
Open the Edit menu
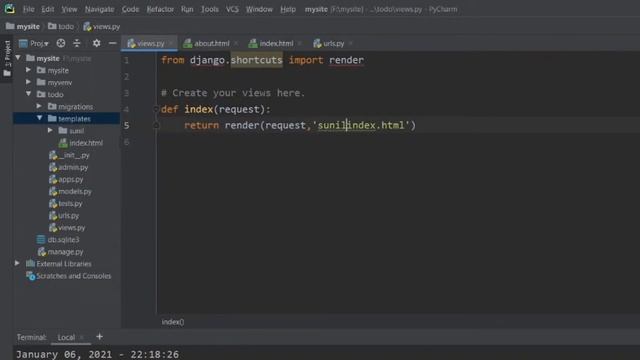[x=48, y=9]
